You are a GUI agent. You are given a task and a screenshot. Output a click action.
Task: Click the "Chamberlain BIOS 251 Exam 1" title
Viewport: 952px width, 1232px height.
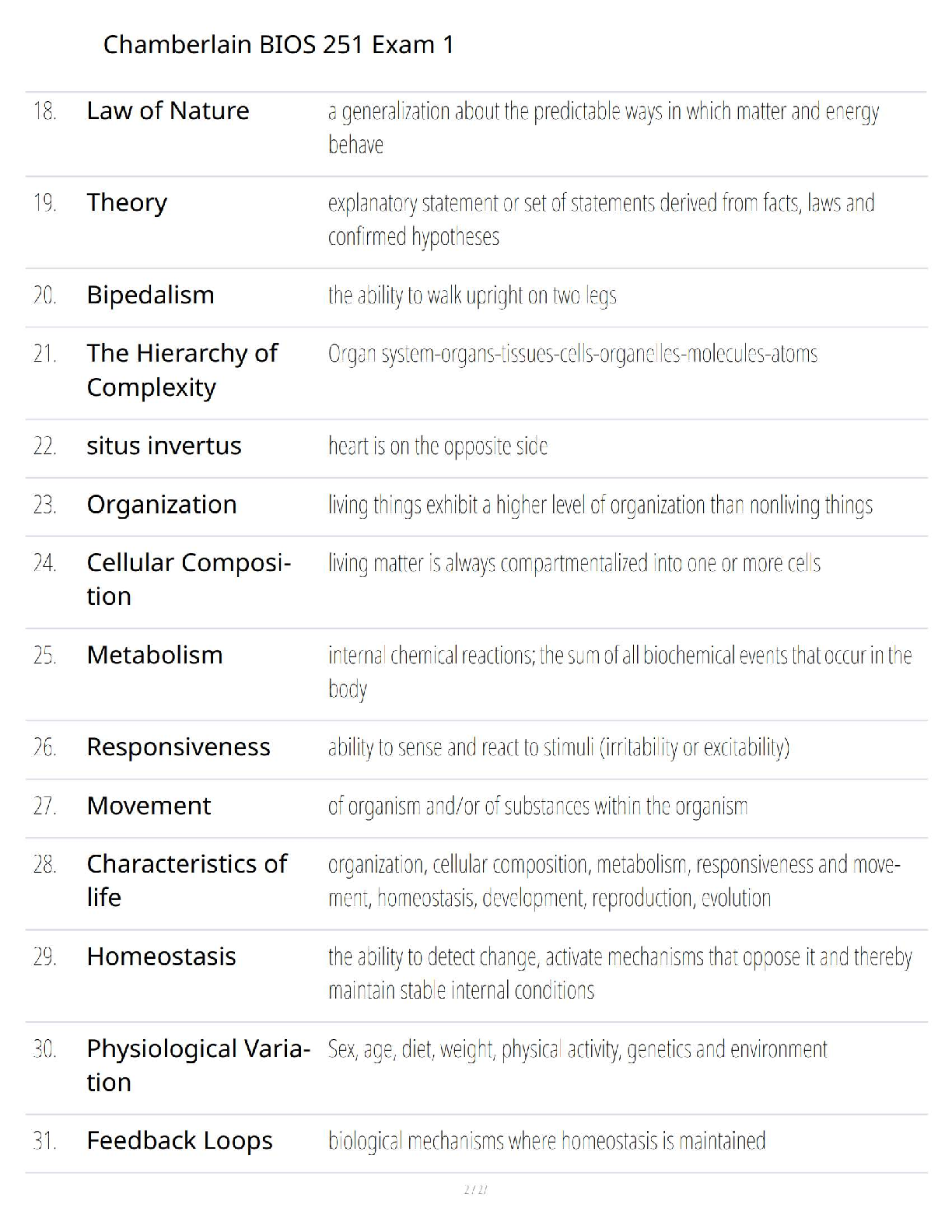278,44
